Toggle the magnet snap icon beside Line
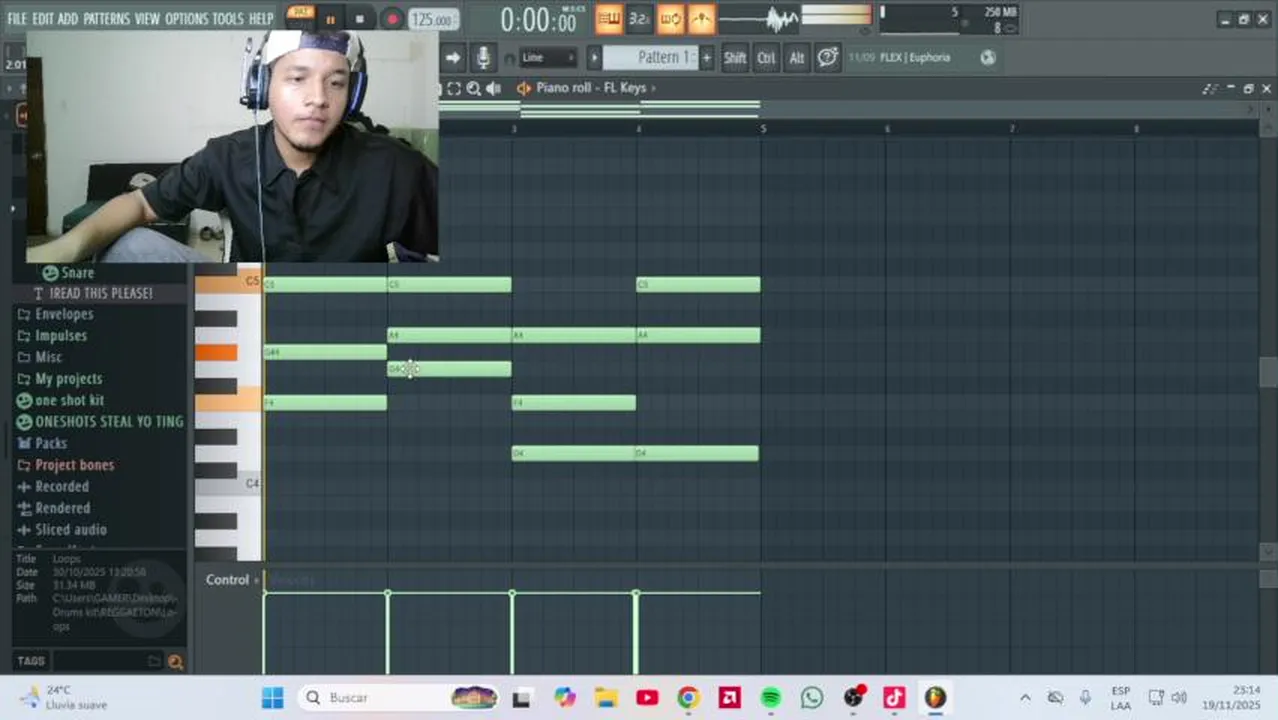Image resolution: width=1278 pixels, height=720 pixels. (508, 58)
